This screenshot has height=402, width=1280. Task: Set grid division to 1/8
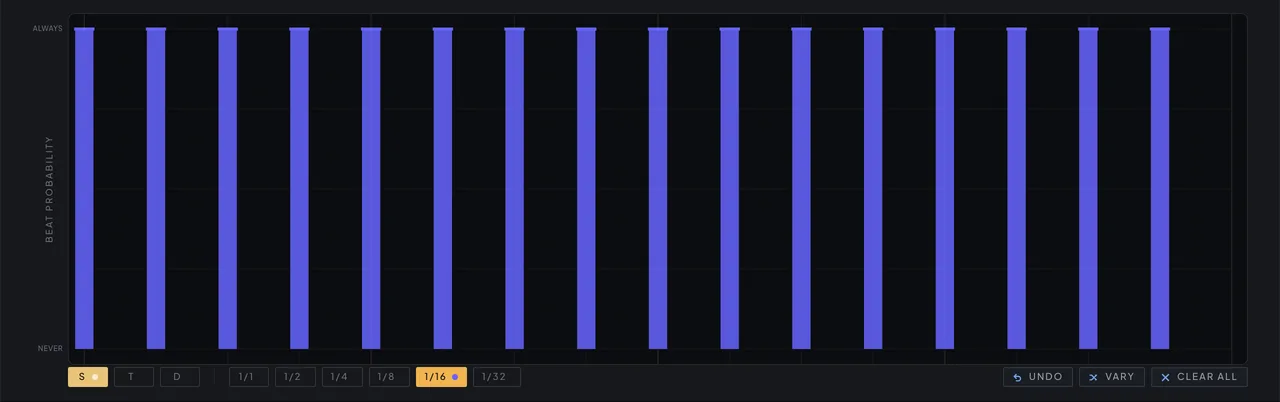click(x=388, y=377)
